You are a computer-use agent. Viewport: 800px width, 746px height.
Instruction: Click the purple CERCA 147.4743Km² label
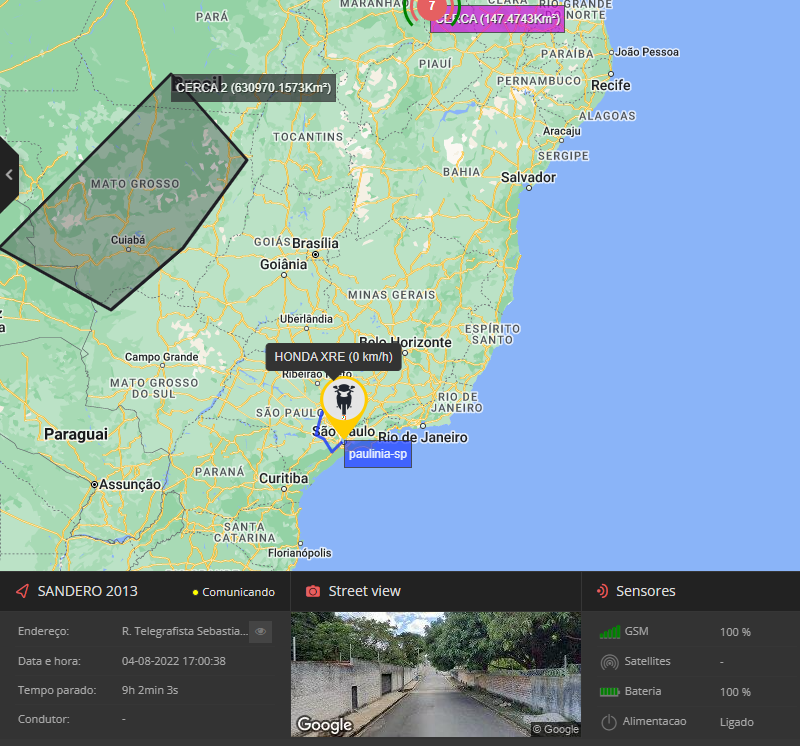[x=497, y=20]
